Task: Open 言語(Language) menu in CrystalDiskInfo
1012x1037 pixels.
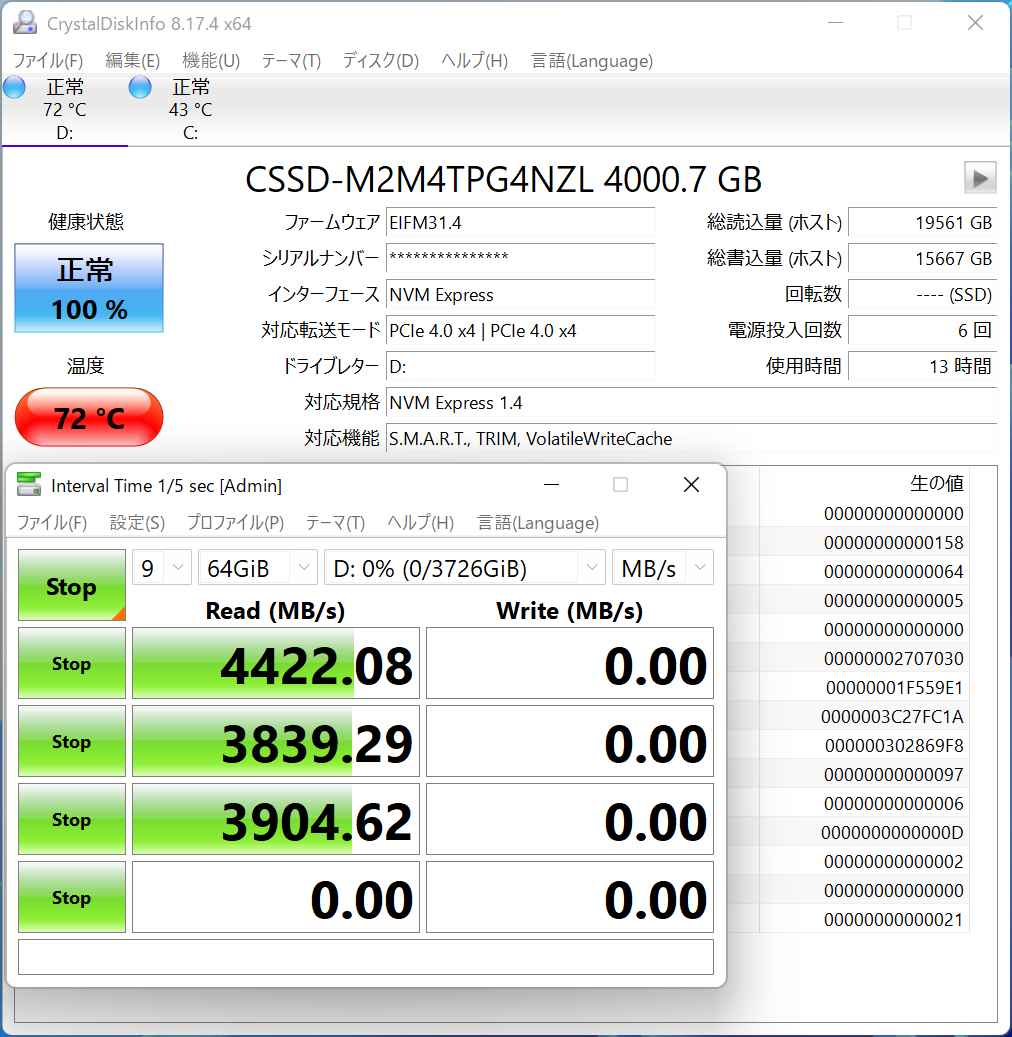Action: click(591, 61)
